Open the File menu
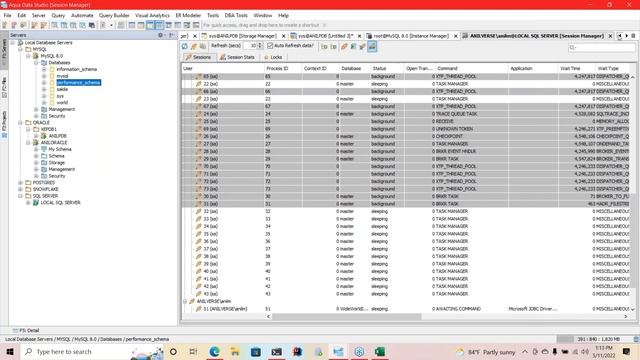This screenshot has width=640, height=360. click(x=7, y=15)
